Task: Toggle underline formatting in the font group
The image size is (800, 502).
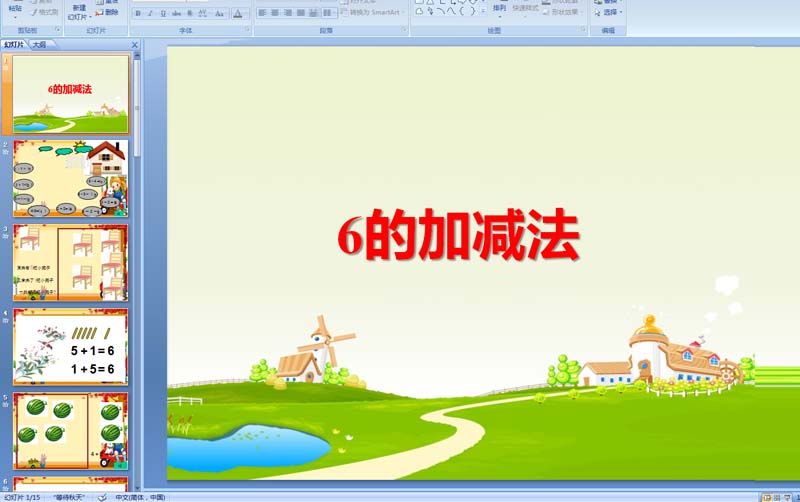Action: point(163,13)
